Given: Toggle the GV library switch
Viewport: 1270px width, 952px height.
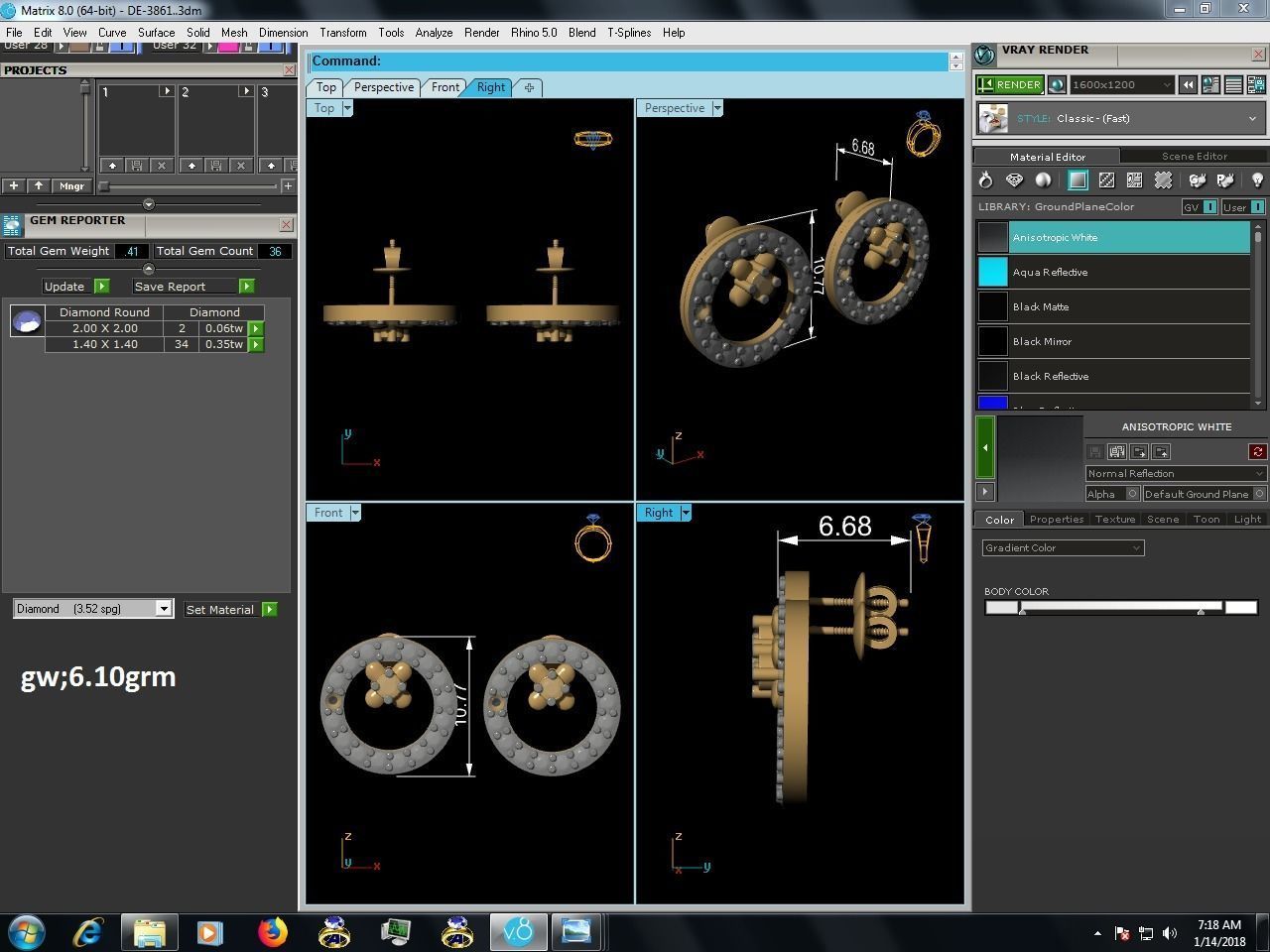Looking at the screenshot, I should click(1200, 207).
